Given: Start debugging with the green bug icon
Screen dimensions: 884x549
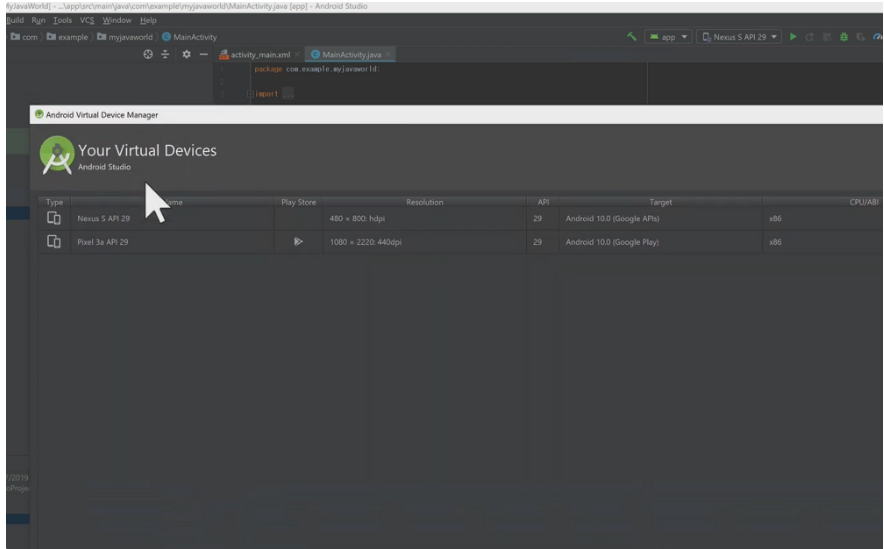Looking at the screenshot, I should click(x=844, y=37).
